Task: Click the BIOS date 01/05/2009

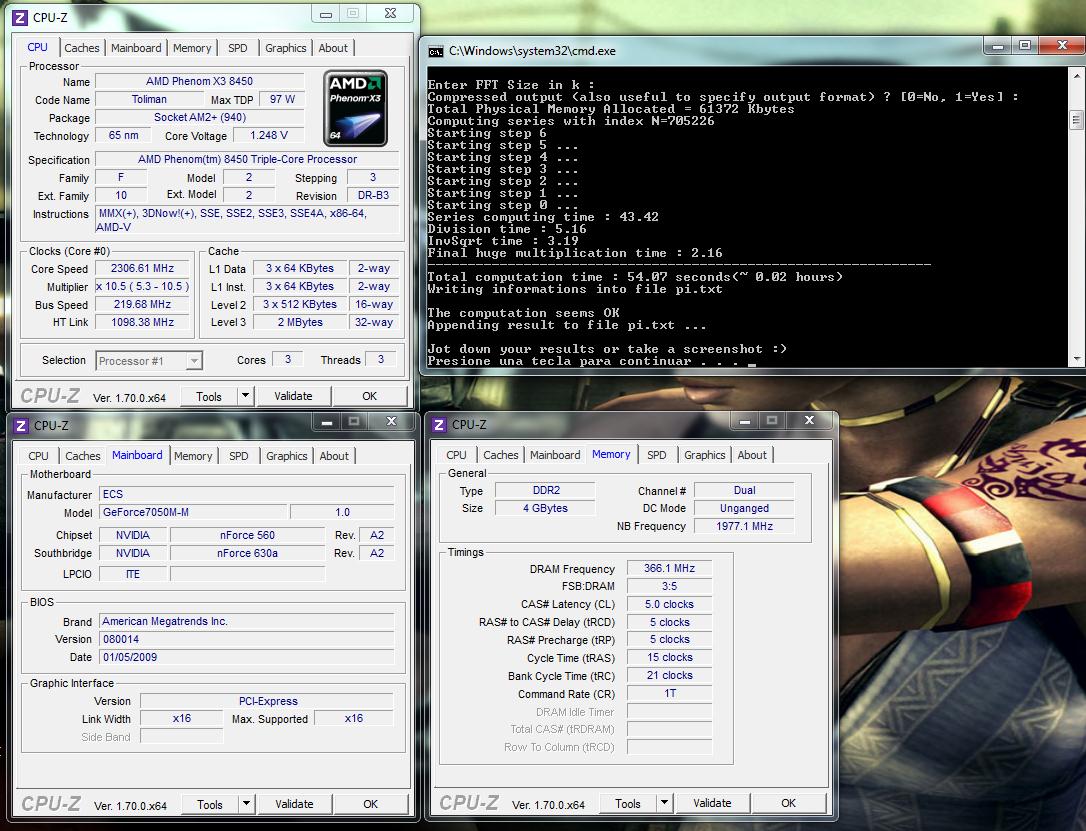Action: [x=247, y=657]
